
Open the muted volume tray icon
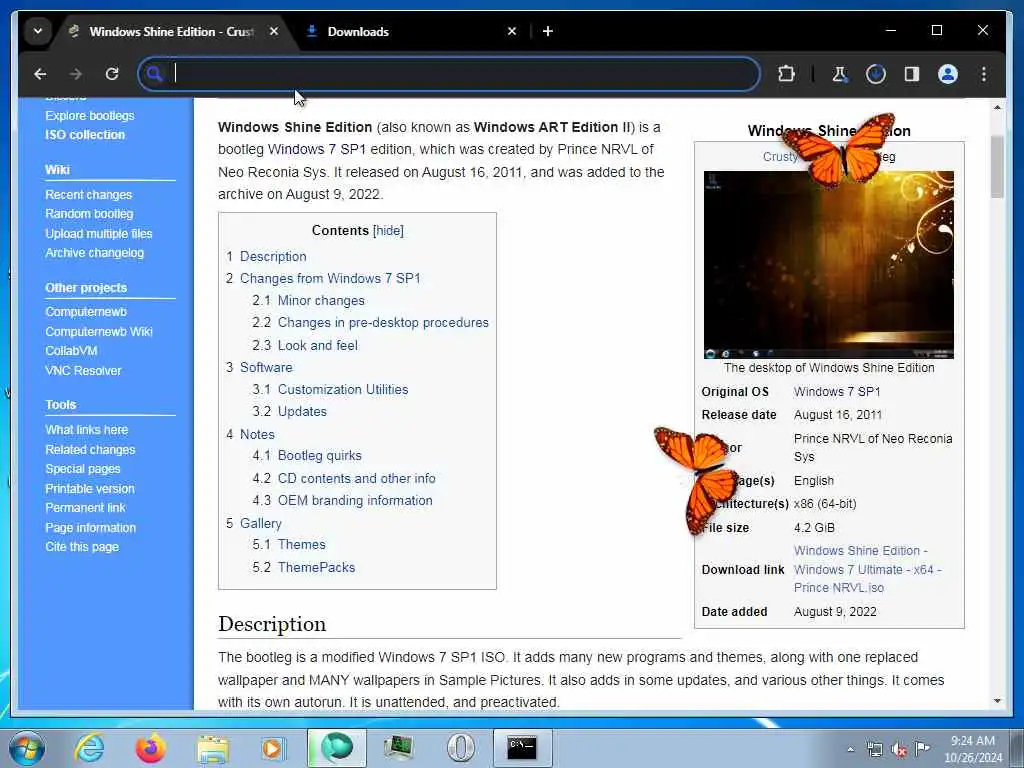[x=899, y=750]
